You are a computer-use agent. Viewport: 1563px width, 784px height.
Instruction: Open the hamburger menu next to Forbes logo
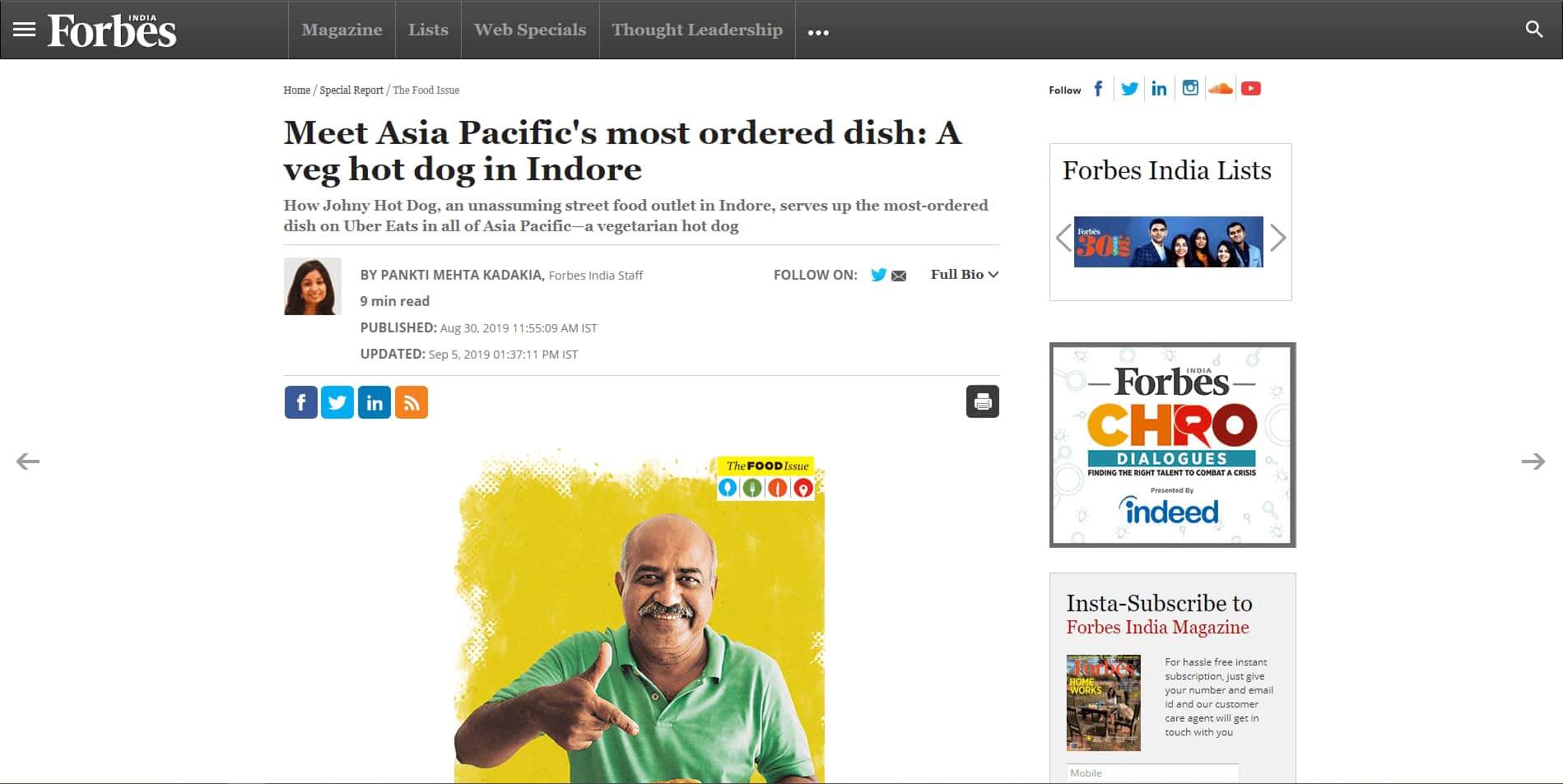[x=25, y=30]
